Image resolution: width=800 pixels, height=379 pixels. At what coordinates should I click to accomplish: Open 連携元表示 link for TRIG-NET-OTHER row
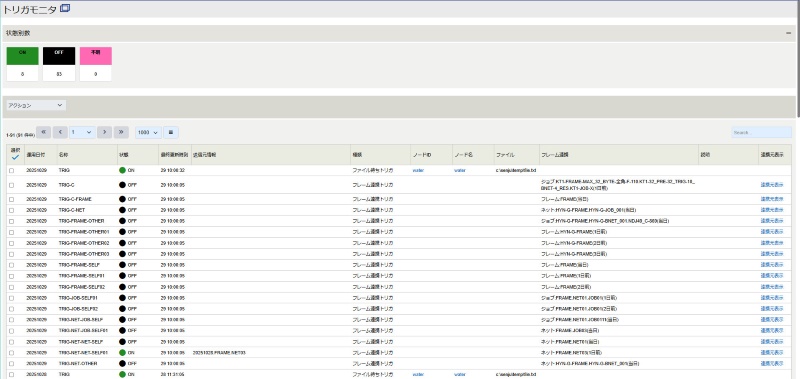tap(772, 364)
